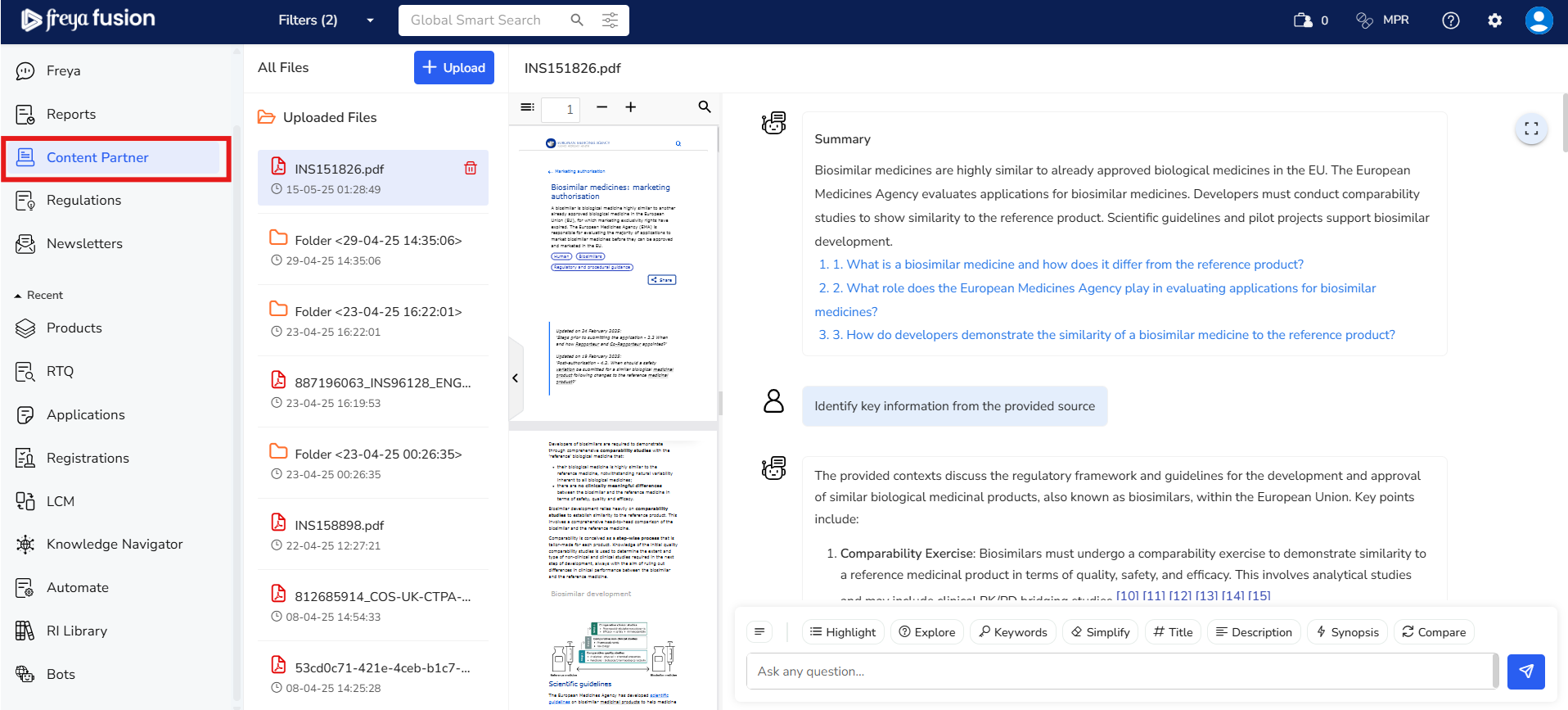Zoom in the PDF with plus icon
This screenshot has height=710, width=1568.
point(630,107)
